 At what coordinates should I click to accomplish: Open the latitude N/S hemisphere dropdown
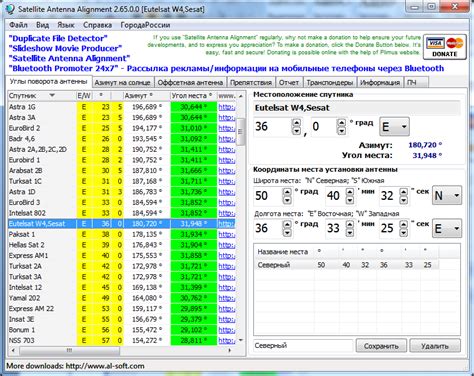point(447,195)
